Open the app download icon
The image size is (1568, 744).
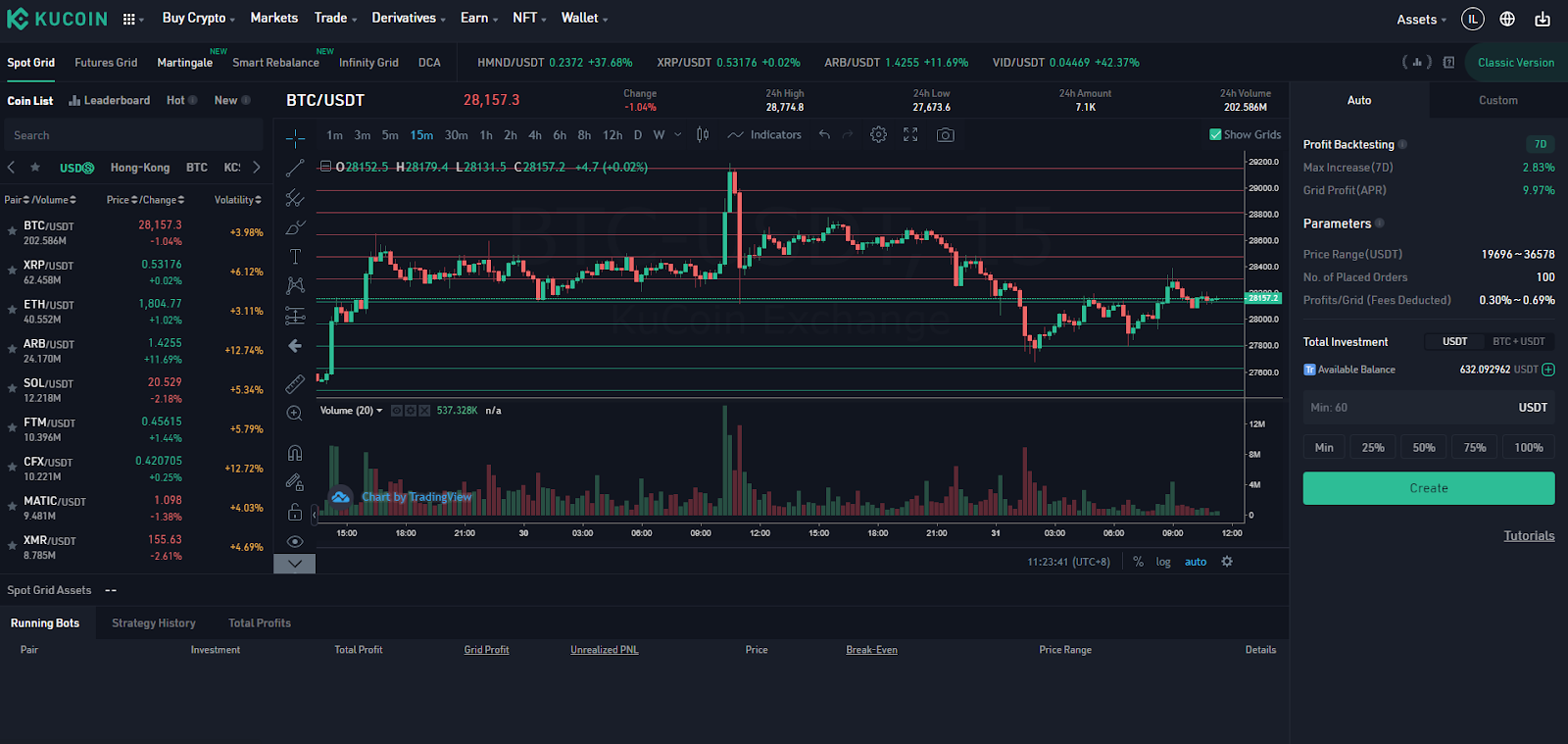[1543, 19]
